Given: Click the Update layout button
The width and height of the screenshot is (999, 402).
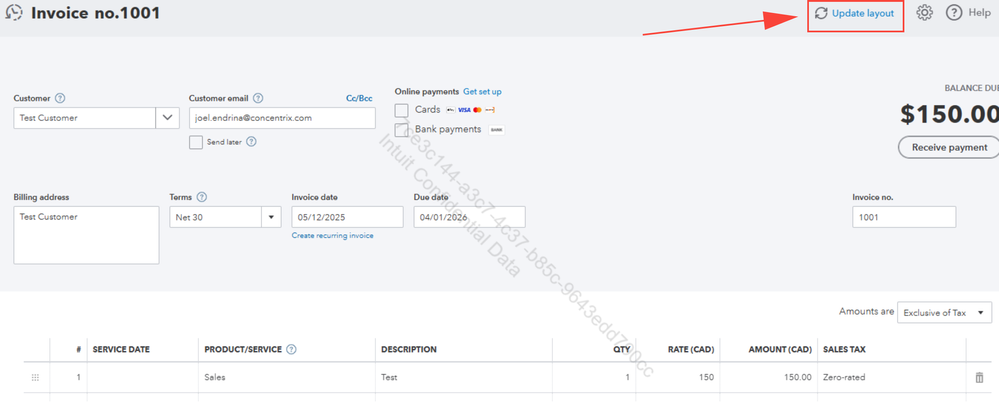Looking at the screenshot, I should pos(856,13).
